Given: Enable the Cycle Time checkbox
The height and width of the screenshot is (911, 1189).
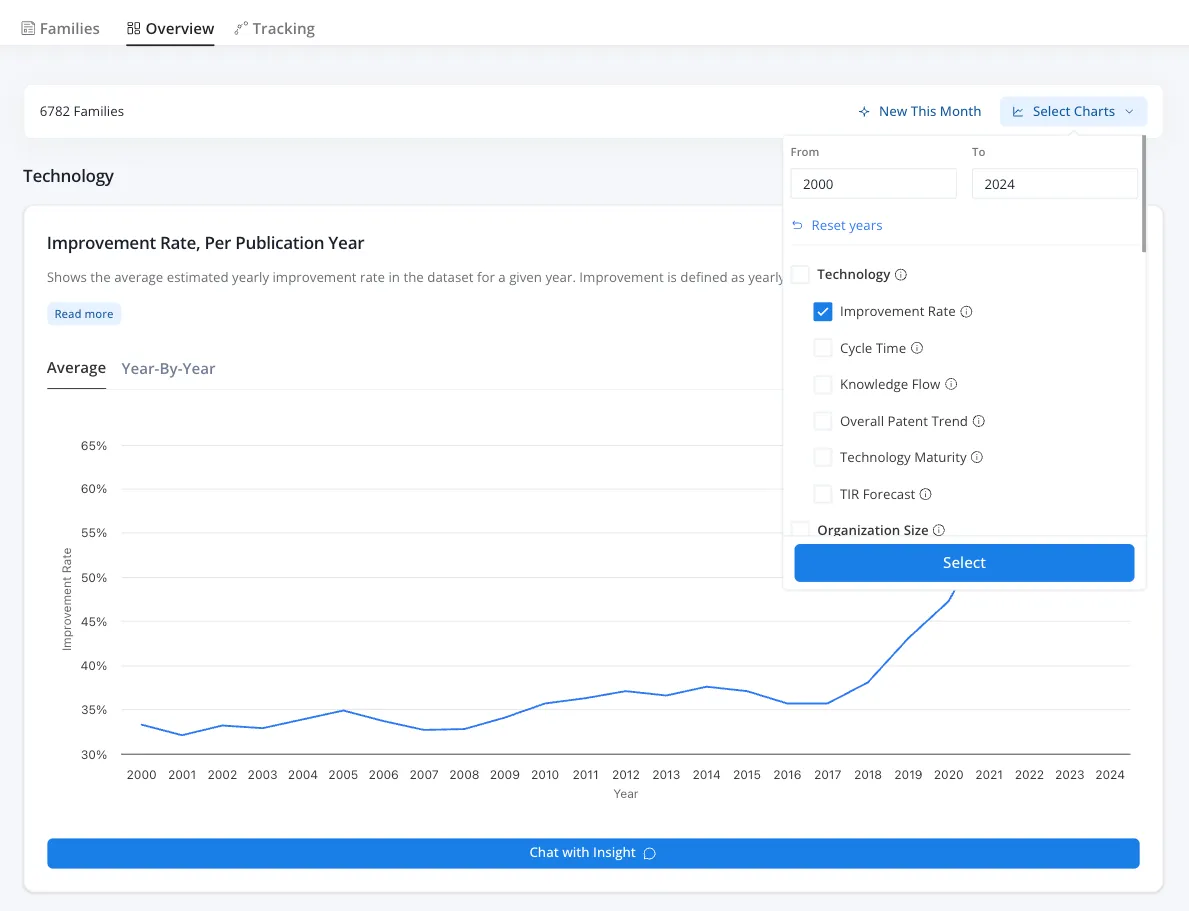Looking at the screenshot, I should pos(823,348).
